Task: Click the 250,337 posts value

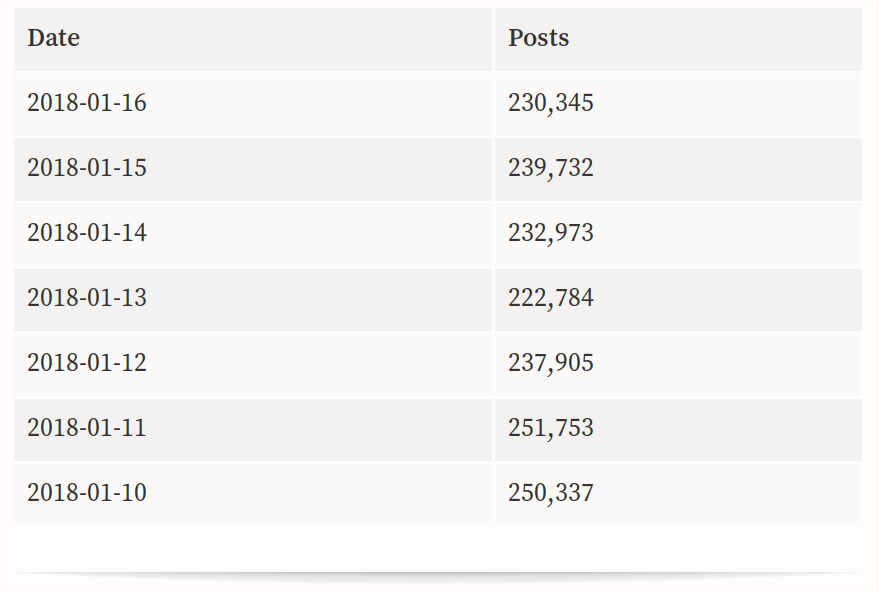Action: click(550, 493)
